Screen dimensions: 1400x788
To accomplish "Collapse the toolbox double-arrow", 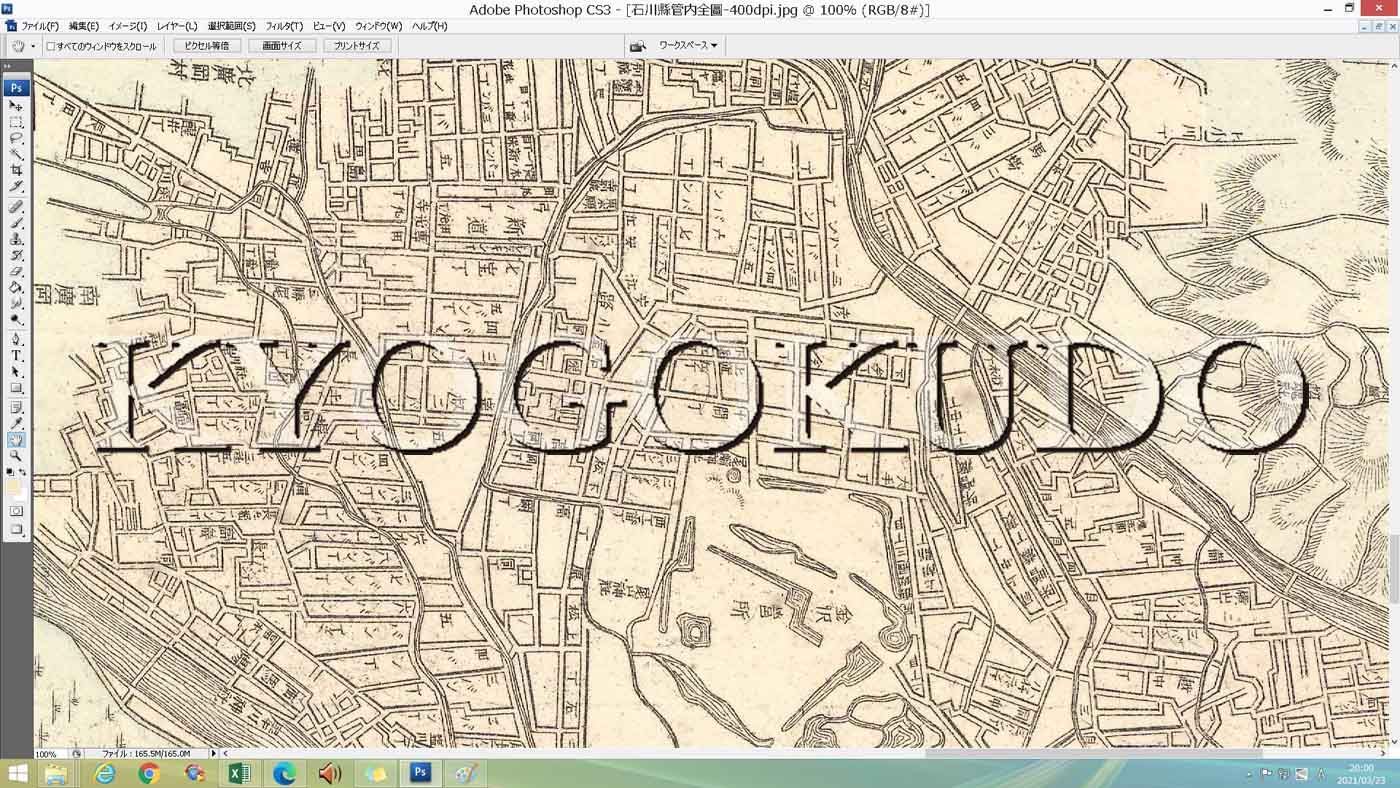I will pos(9,66).
